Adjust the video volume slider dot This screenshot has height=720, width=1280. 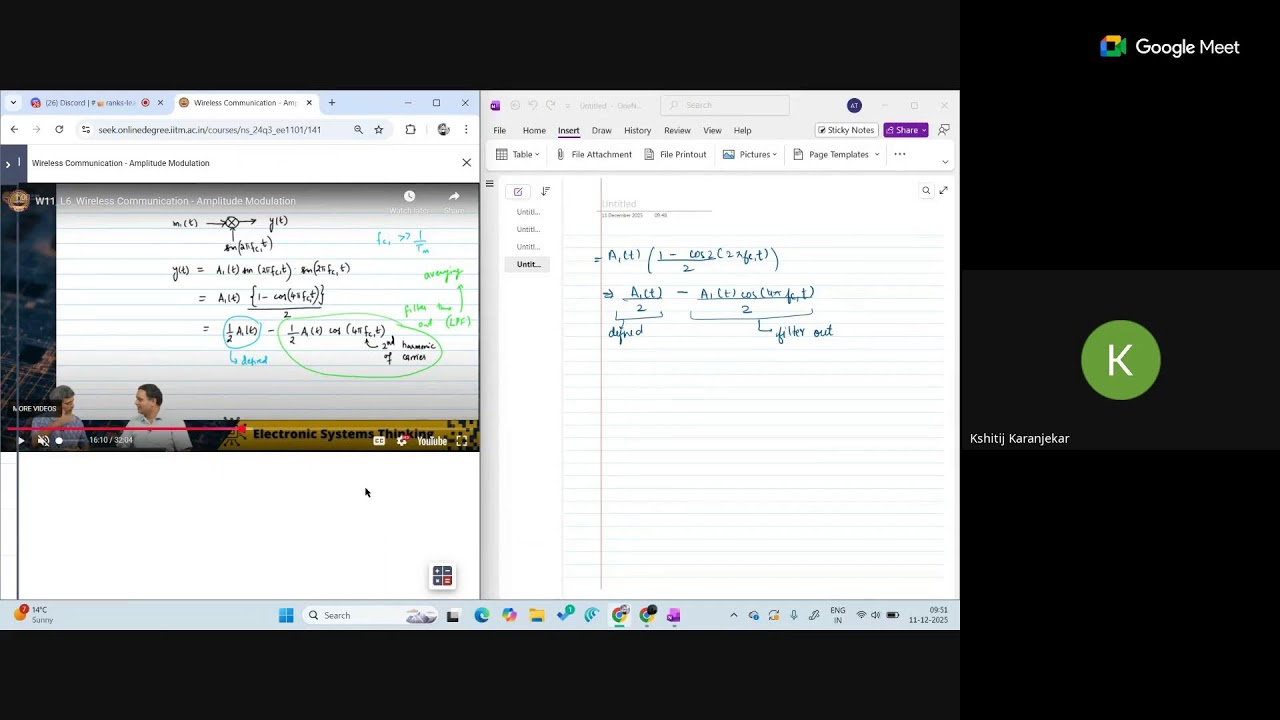(59, 440)
